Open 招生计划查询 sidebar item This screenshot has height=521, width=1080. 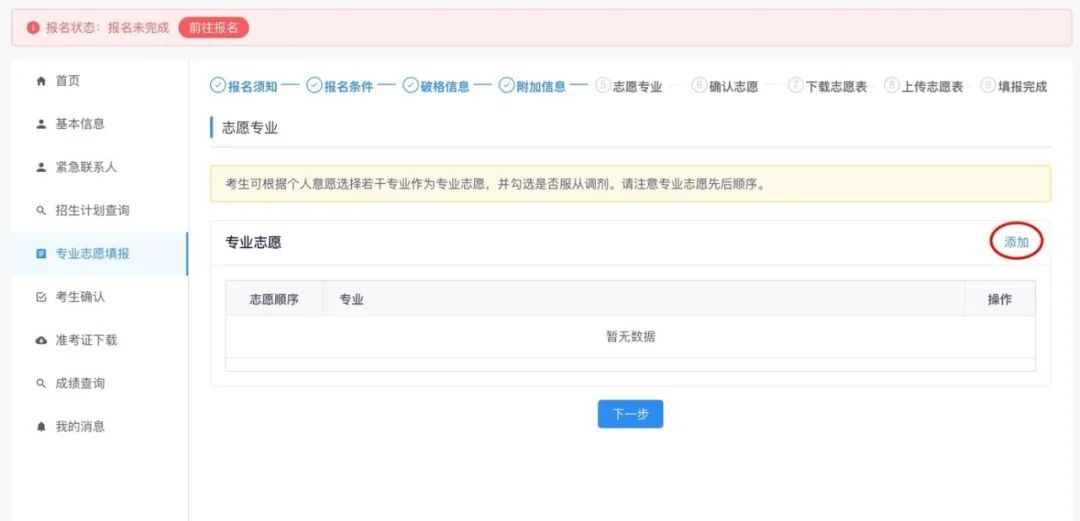(99, 211)
